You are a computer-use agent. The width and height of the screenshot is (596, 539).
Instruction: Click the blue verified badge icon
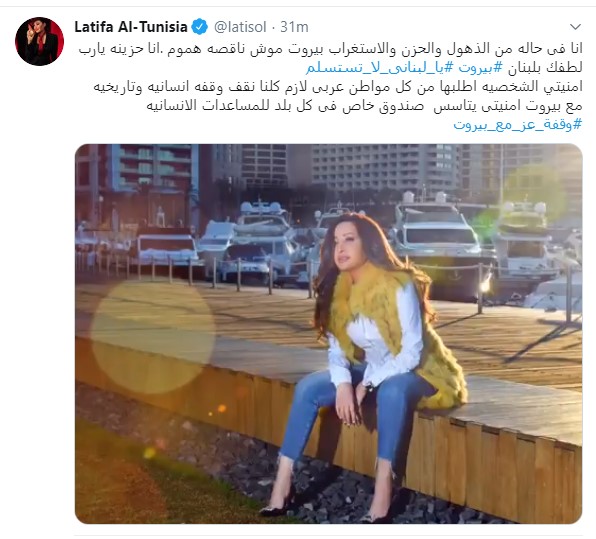click(200, 27)
